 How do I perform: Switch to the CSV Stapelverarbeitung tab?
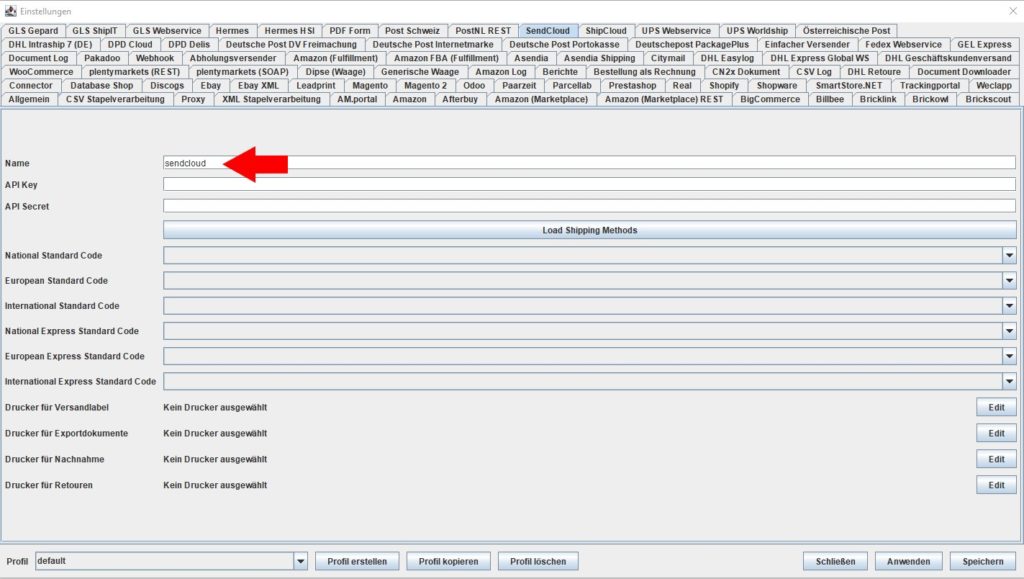[x=116, y=99]
